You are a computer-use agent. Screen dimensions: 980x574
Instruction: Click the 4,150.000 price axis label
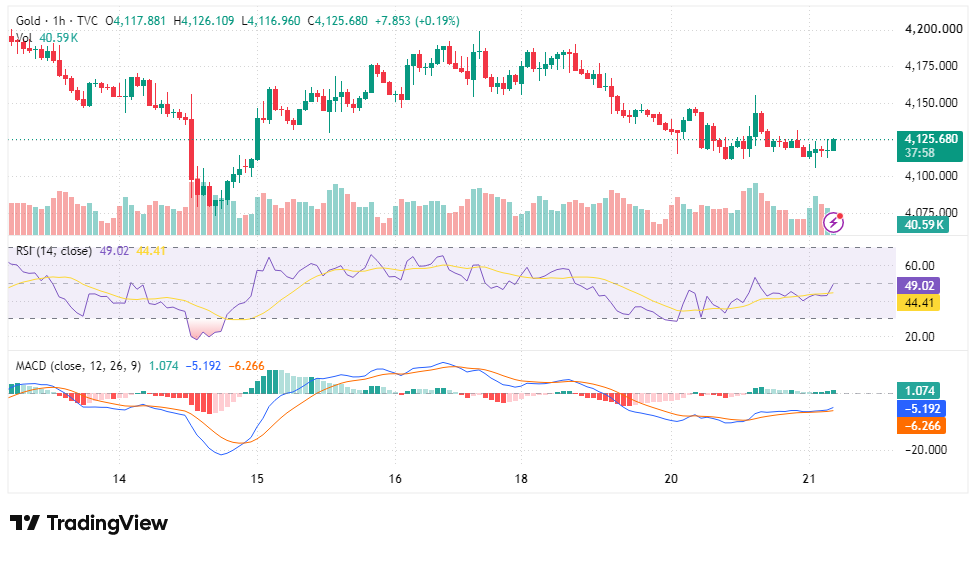pyautogui.click(x=931, y=103)
